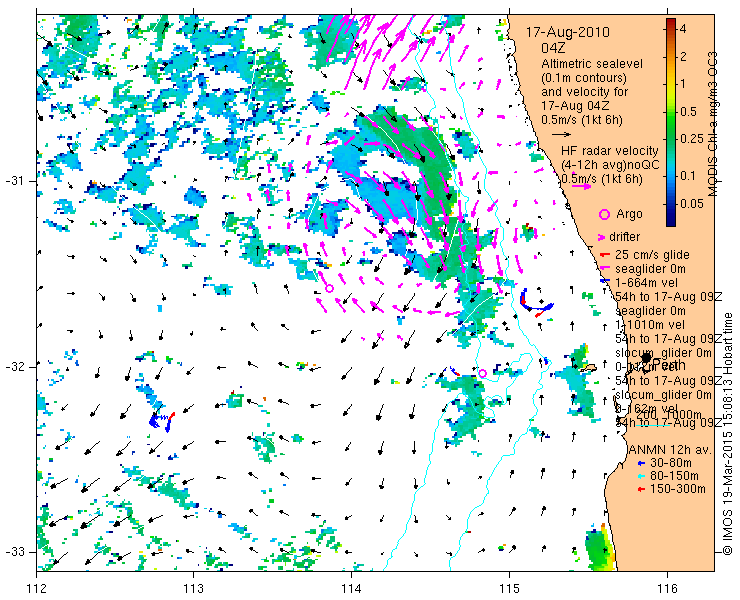Viewport: 740px width, 600px height.
Task: Click the colorbar tick label 0.5
Action: coord(688,112)
